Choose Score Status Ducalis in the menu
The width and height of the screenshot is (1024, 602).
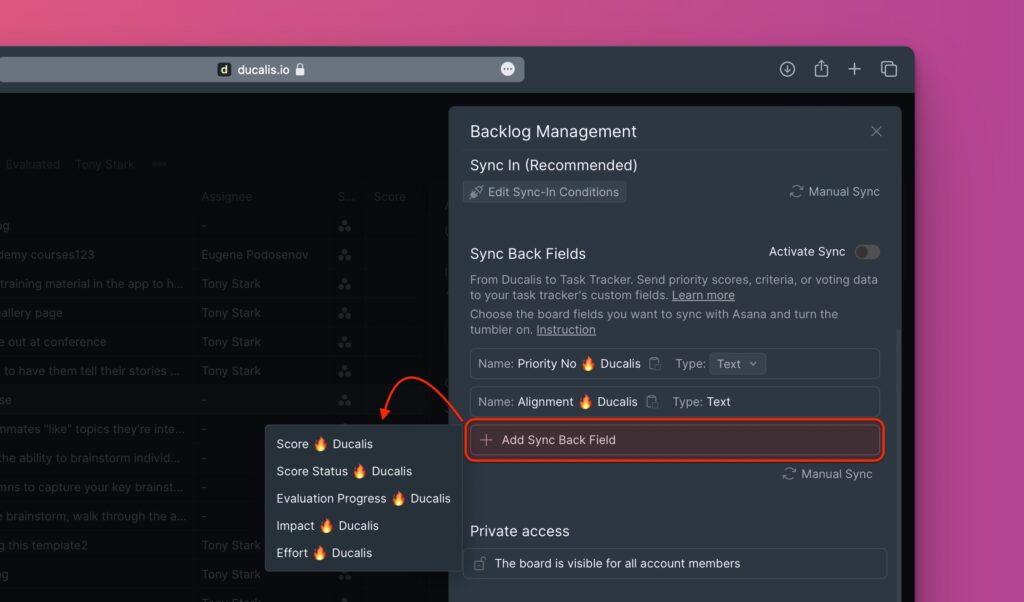[344, 471]
